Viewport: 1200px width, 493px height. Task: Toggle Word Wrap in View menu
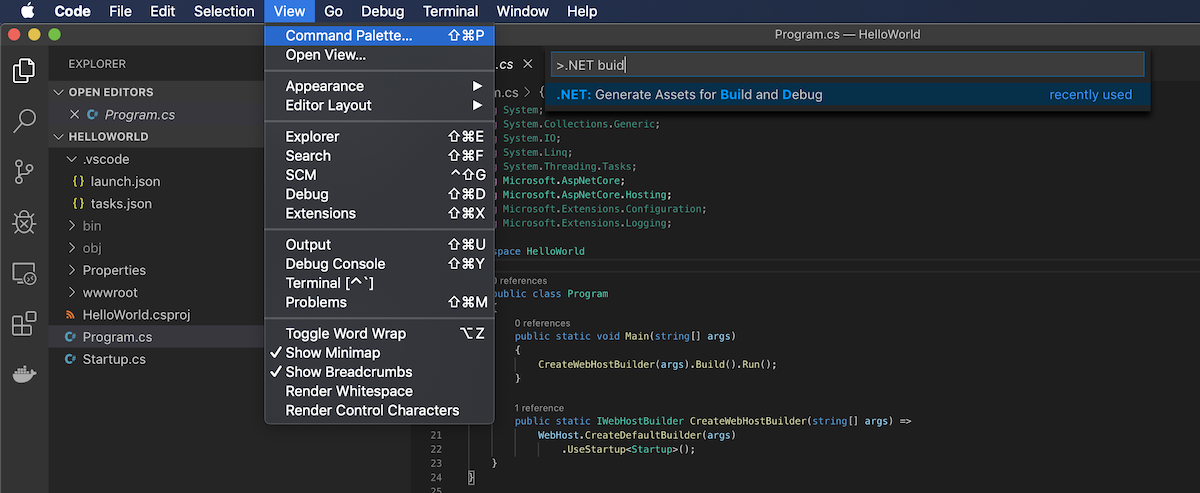(x=379, y=333)
